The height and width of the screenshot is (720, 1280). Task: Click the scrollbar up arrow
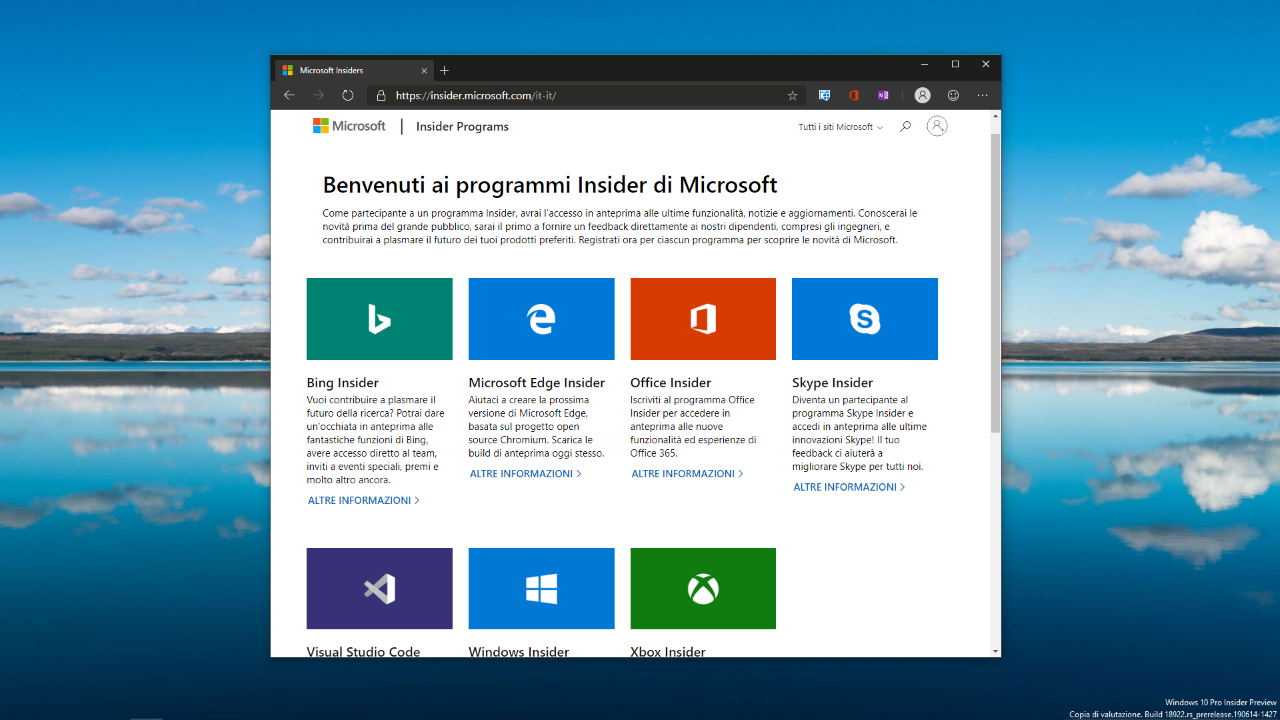click(x=995, y=116)
